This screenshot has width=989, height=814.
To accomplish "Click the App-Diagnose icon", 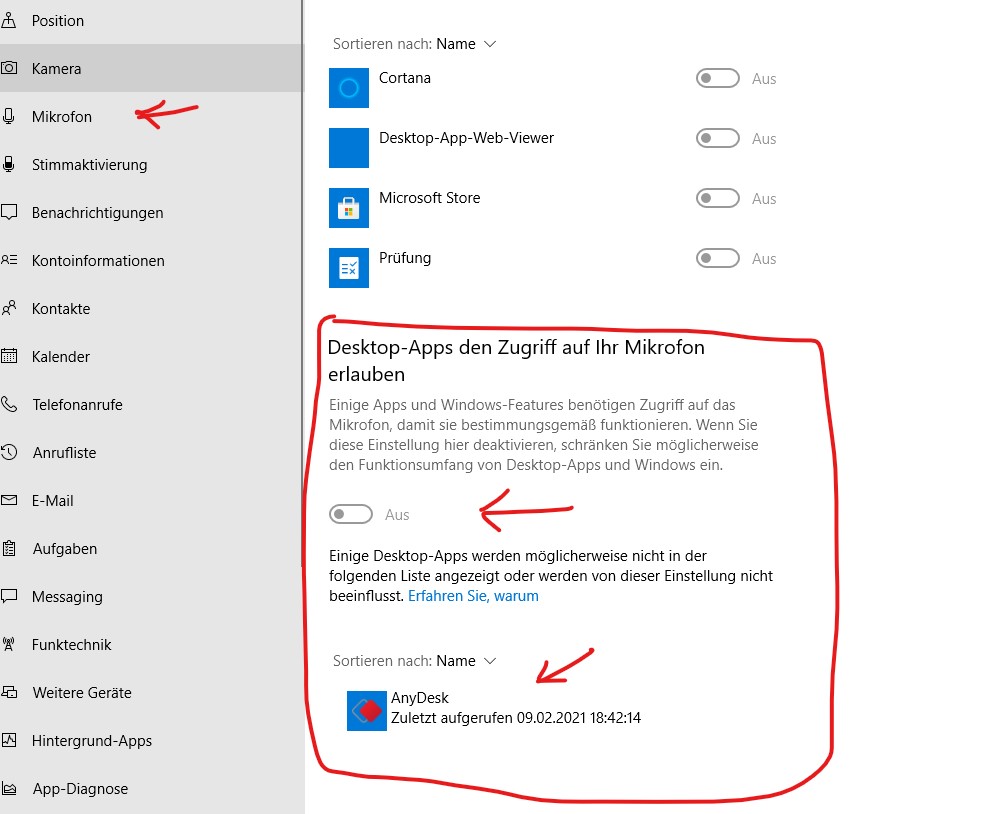I will (9, 788).
